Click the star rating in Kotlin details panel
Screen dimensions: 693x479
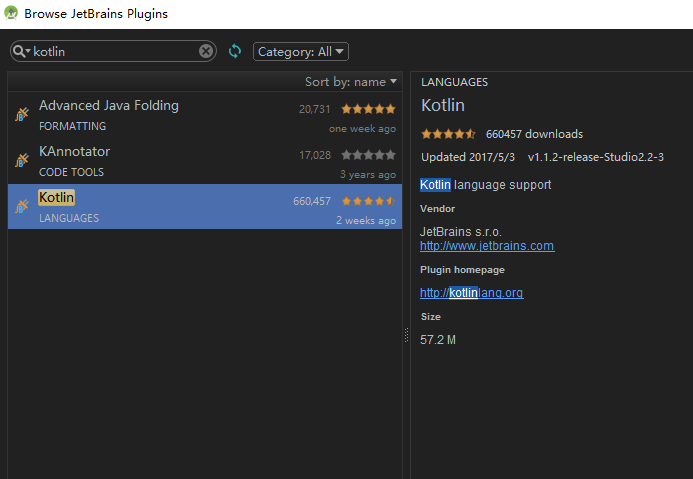coord(448,134)
